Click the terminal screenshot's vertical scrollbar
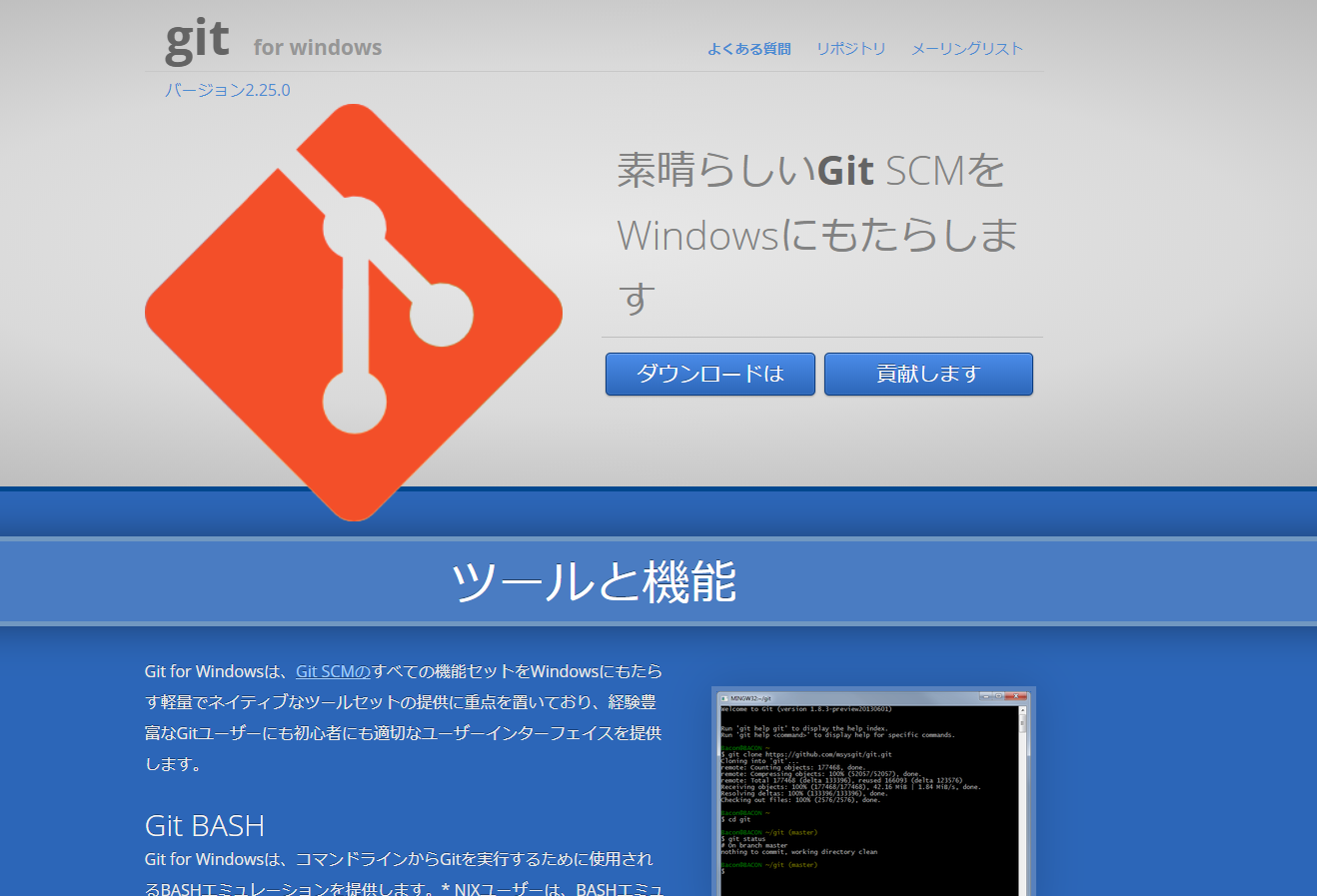Viewport: 1317px width, 896px height. pos(1023,799)
